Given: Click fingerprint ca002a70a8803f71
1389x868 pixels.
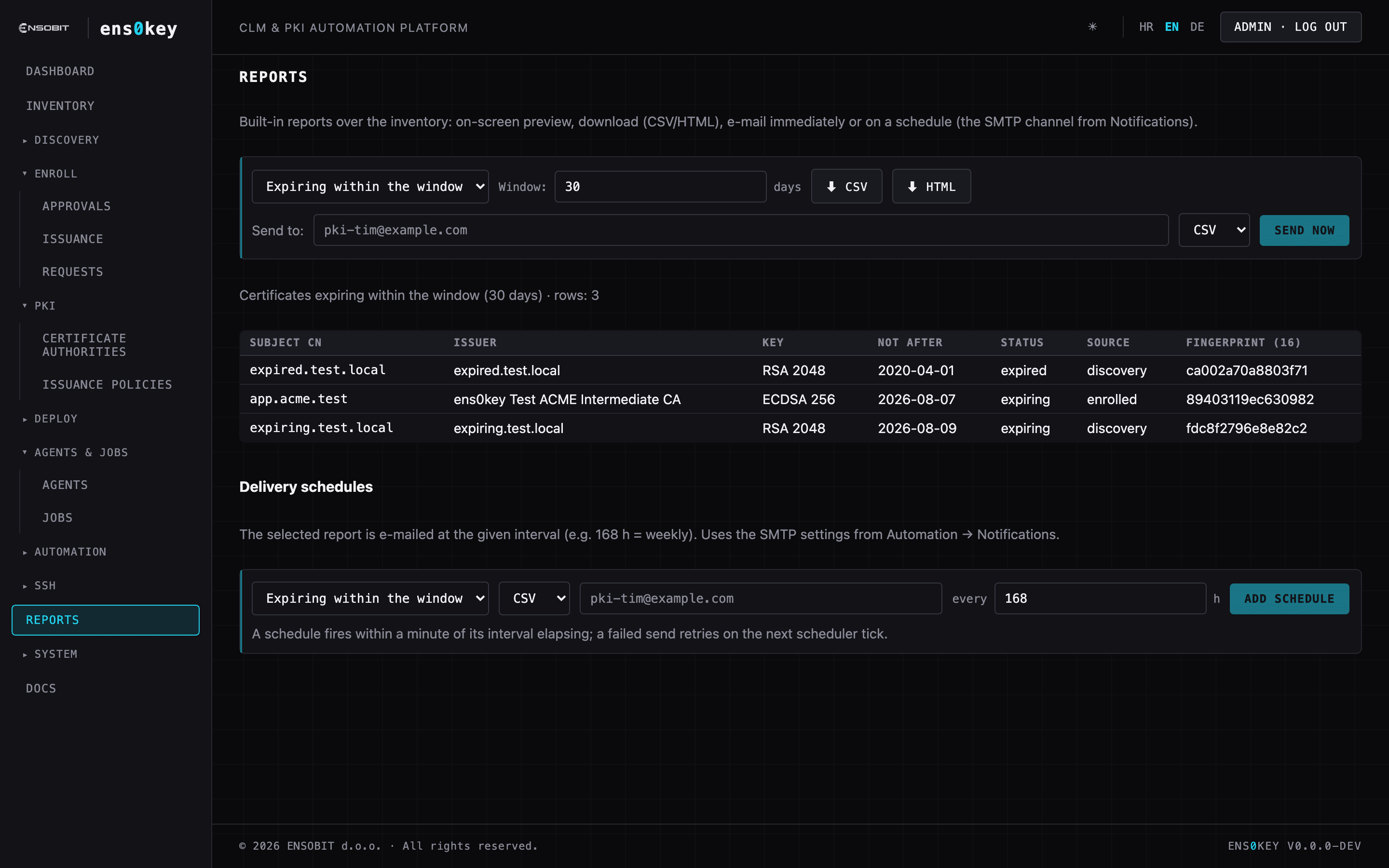Looking at the screenshot, I should (1247, 371).
